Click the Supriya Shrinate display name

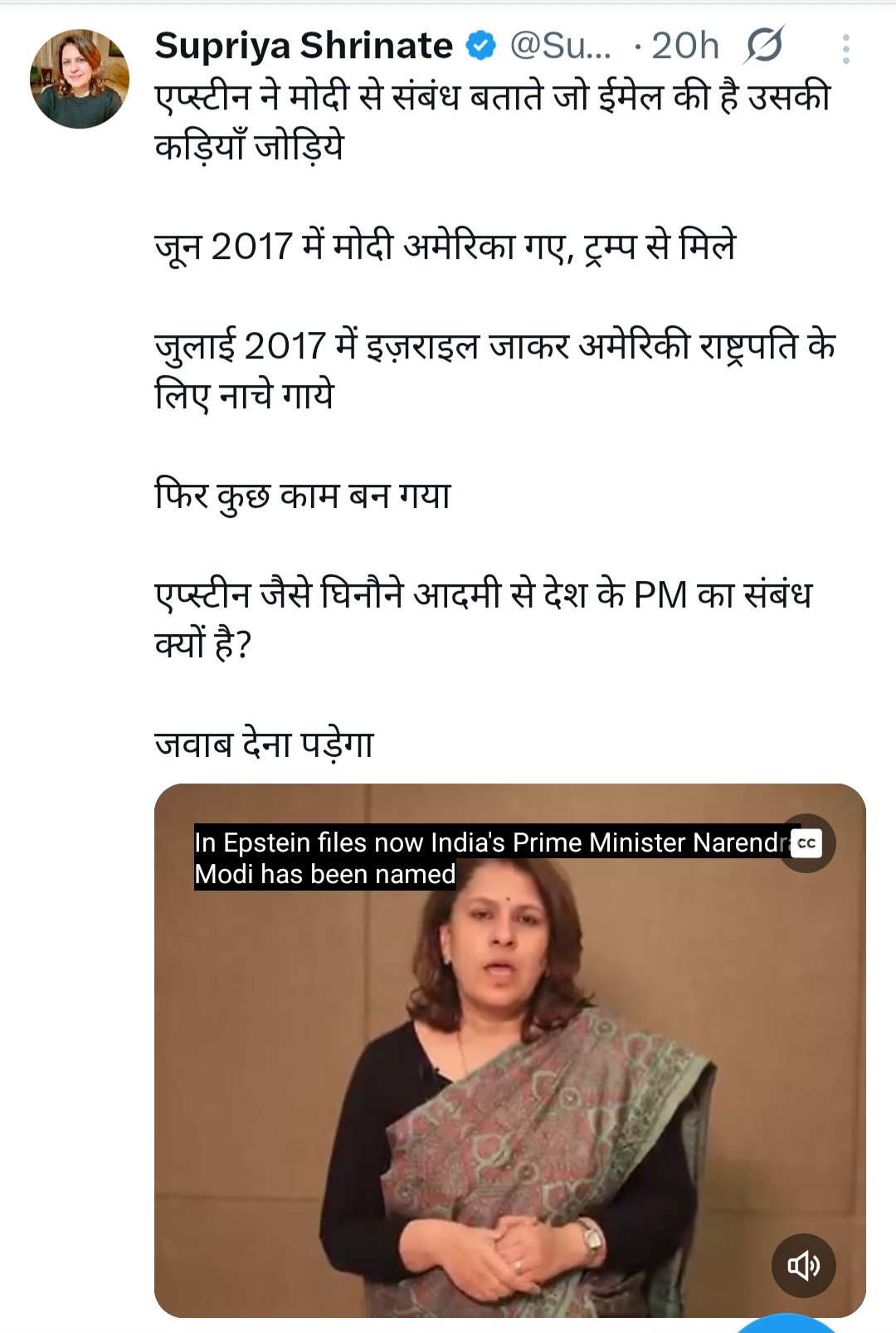click(x=304, y=46)
